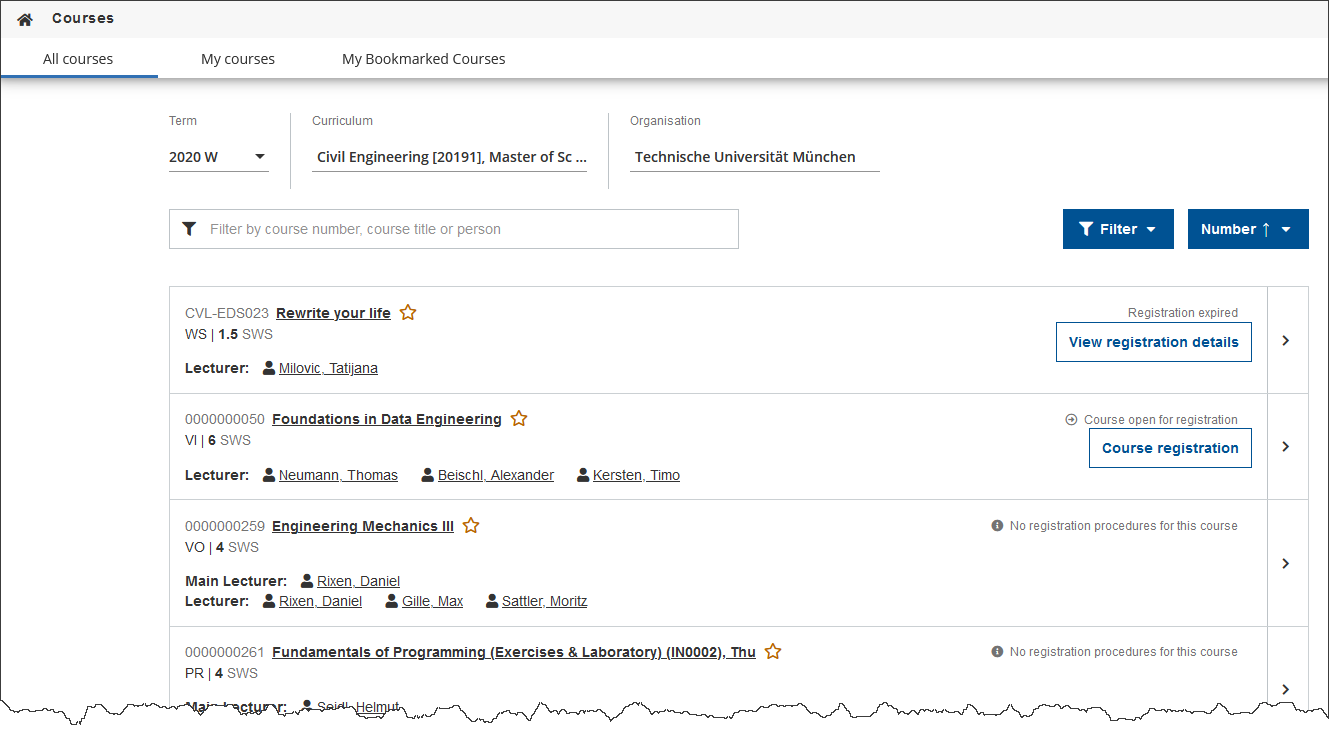
Task: Expand the Rewrite your life row chevron
Action: 1287,341
